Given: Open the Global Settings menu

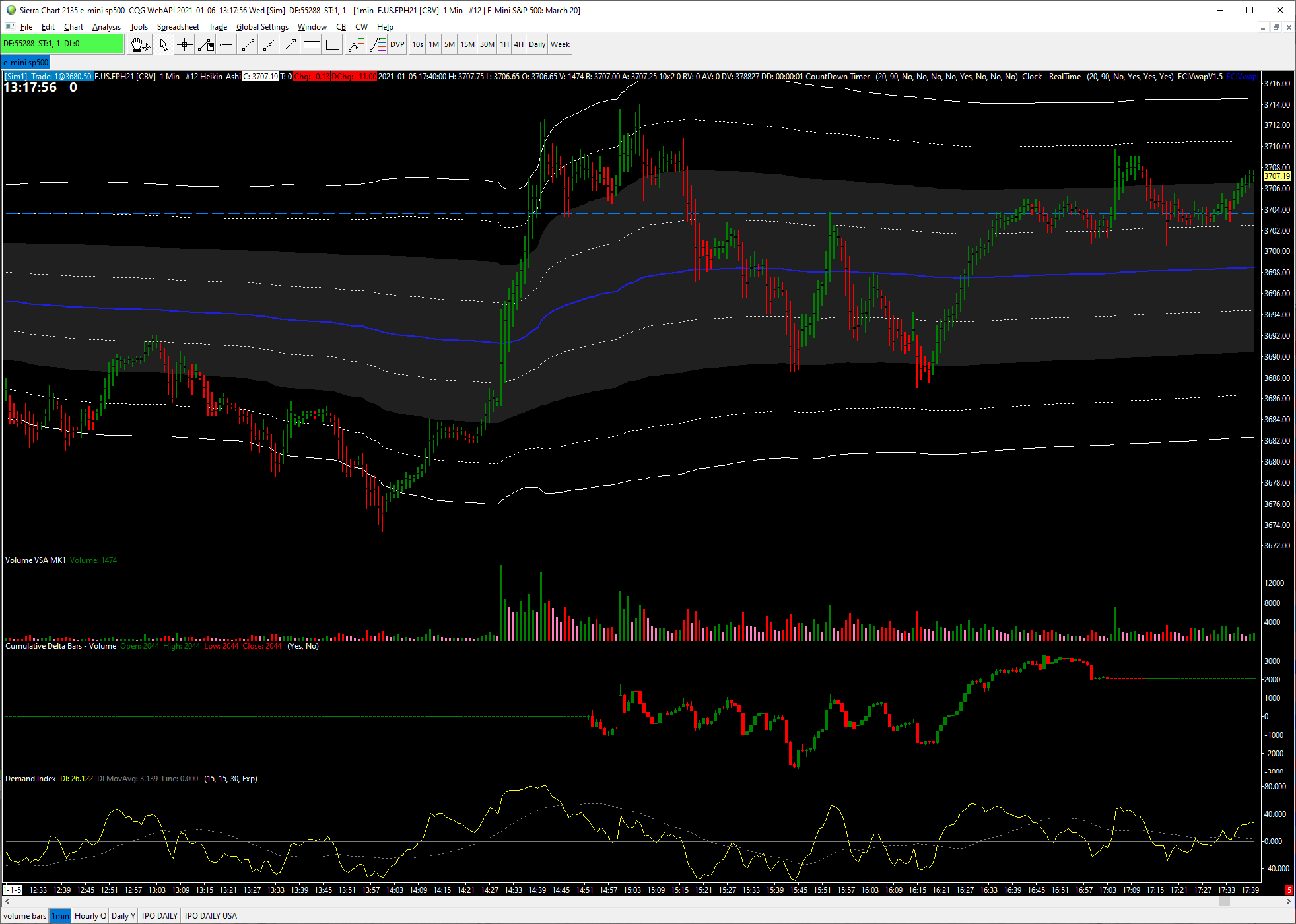Looking at the screenshot, I should [262, 27].
